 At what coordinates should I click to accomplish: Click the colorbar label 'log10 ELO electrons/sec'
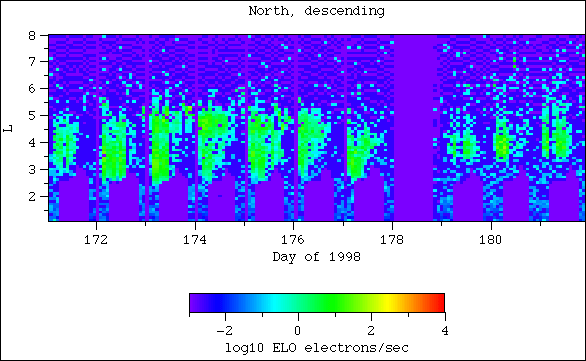(317, 348)
